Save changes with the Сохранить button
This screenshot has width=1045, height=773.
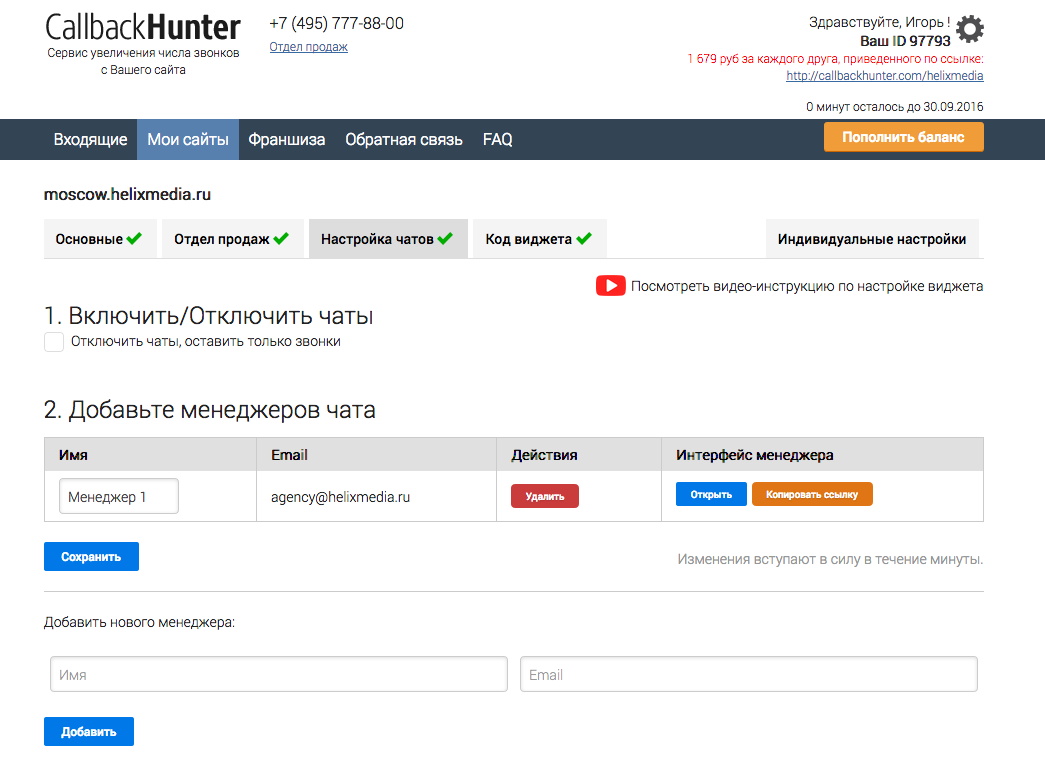[91, 556]
